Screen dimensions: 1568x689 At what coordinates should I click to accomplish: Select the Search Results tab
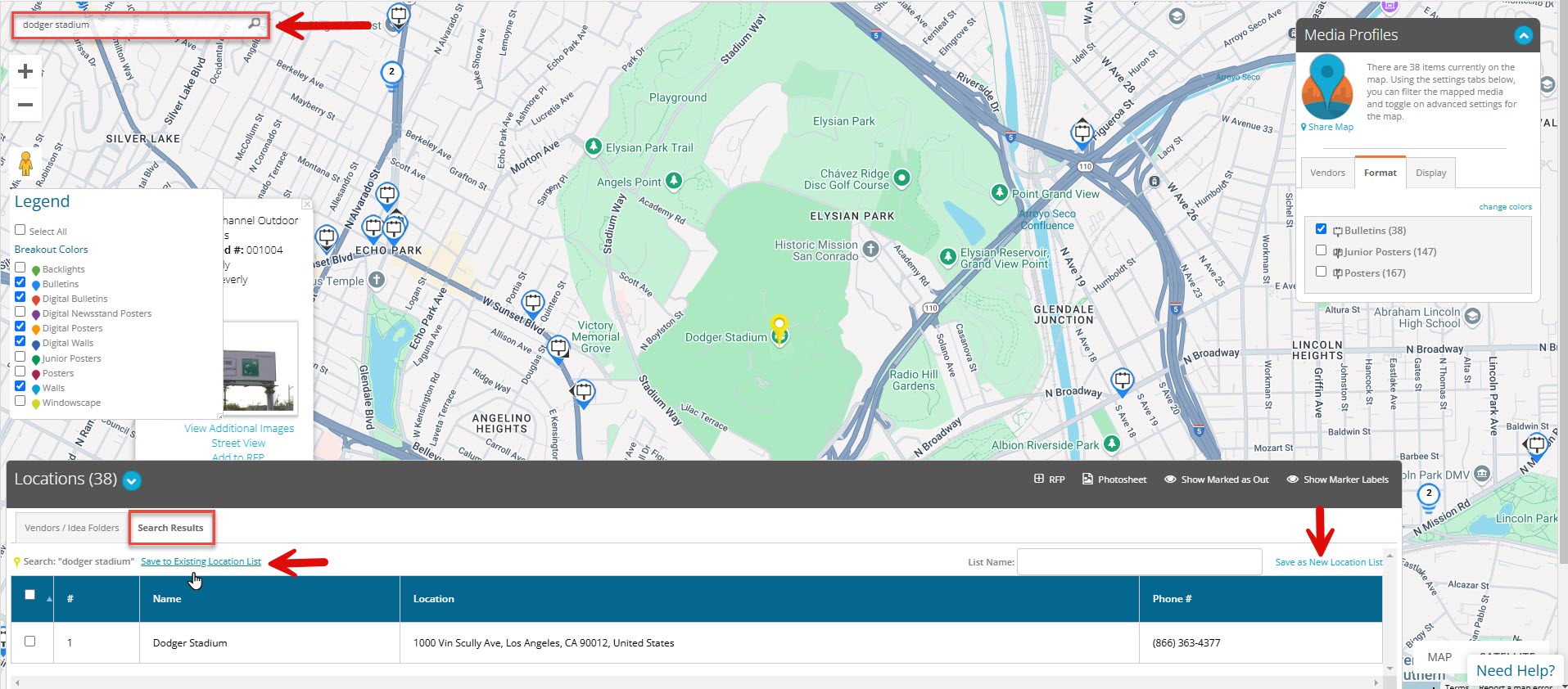coord(170,528)
